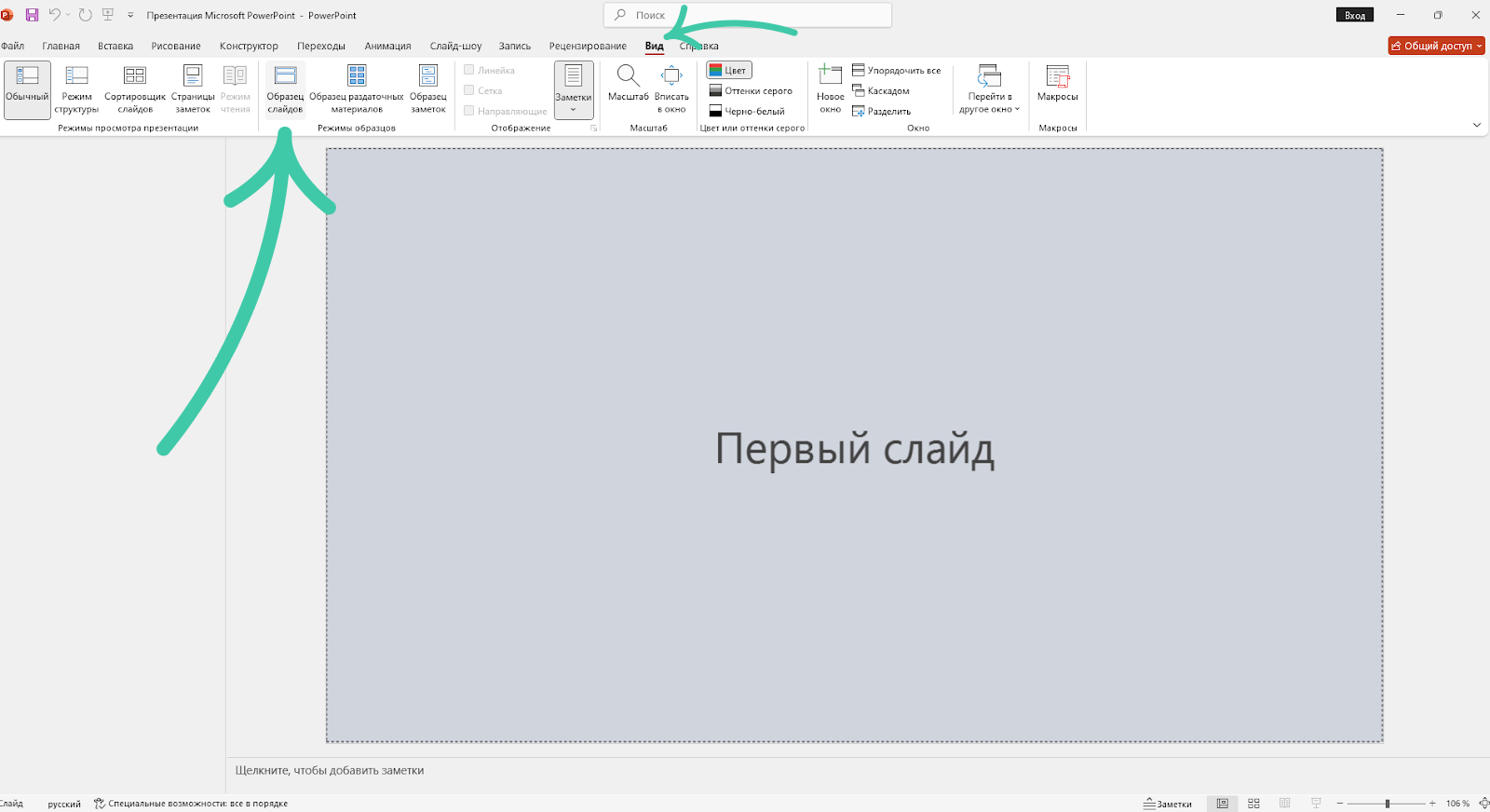Select Страницы заметок view

193,90
